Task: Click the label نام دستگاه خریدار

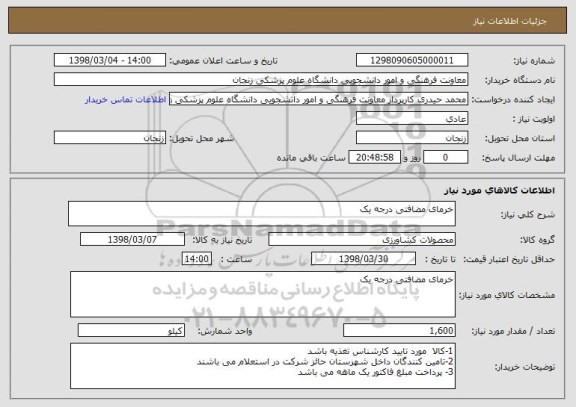Action: tap(520, 80)
